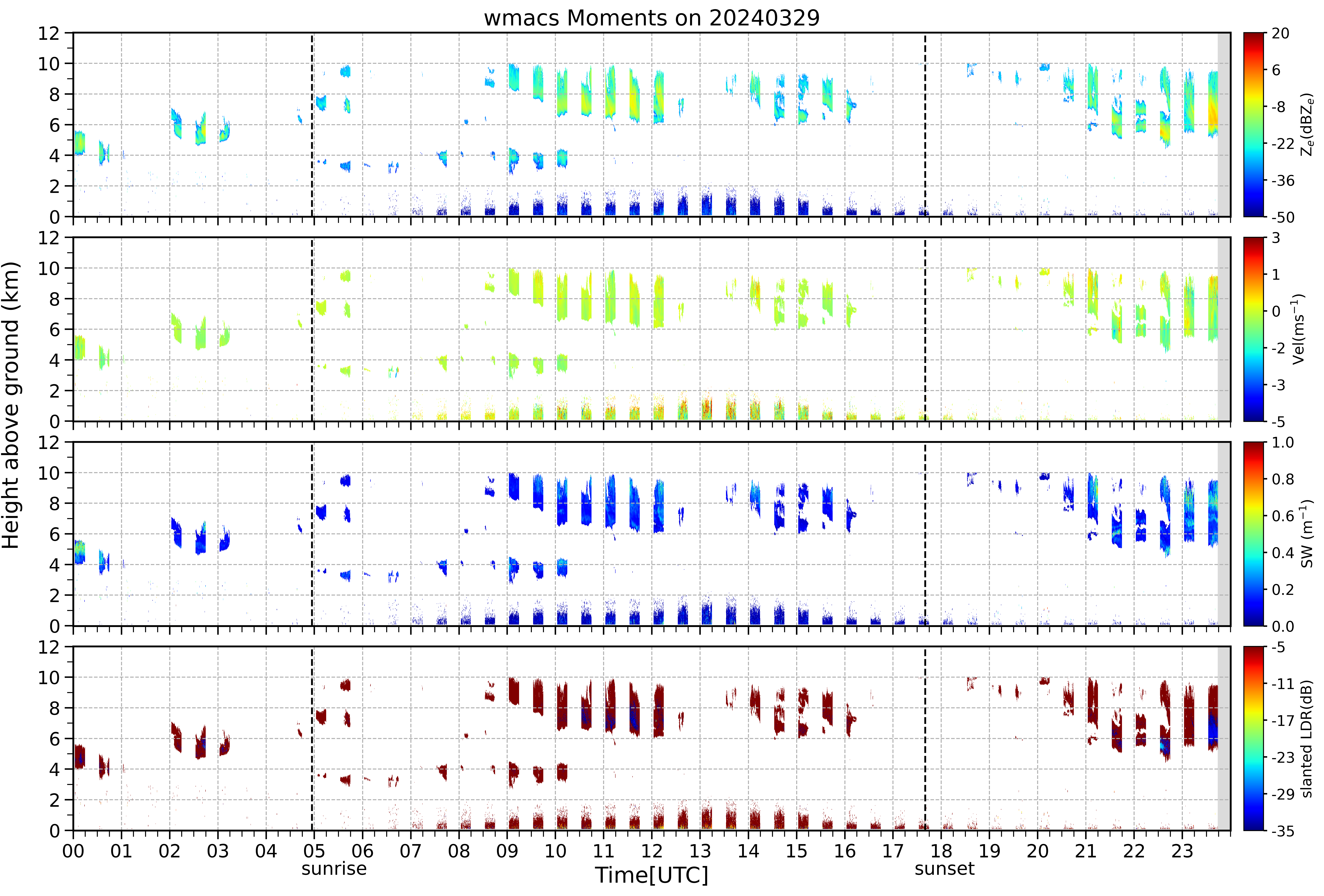Click the slanted LDR(dB) colorbar
The height and width of the screenshot is (896, 1324).
tap(1253, 739)
